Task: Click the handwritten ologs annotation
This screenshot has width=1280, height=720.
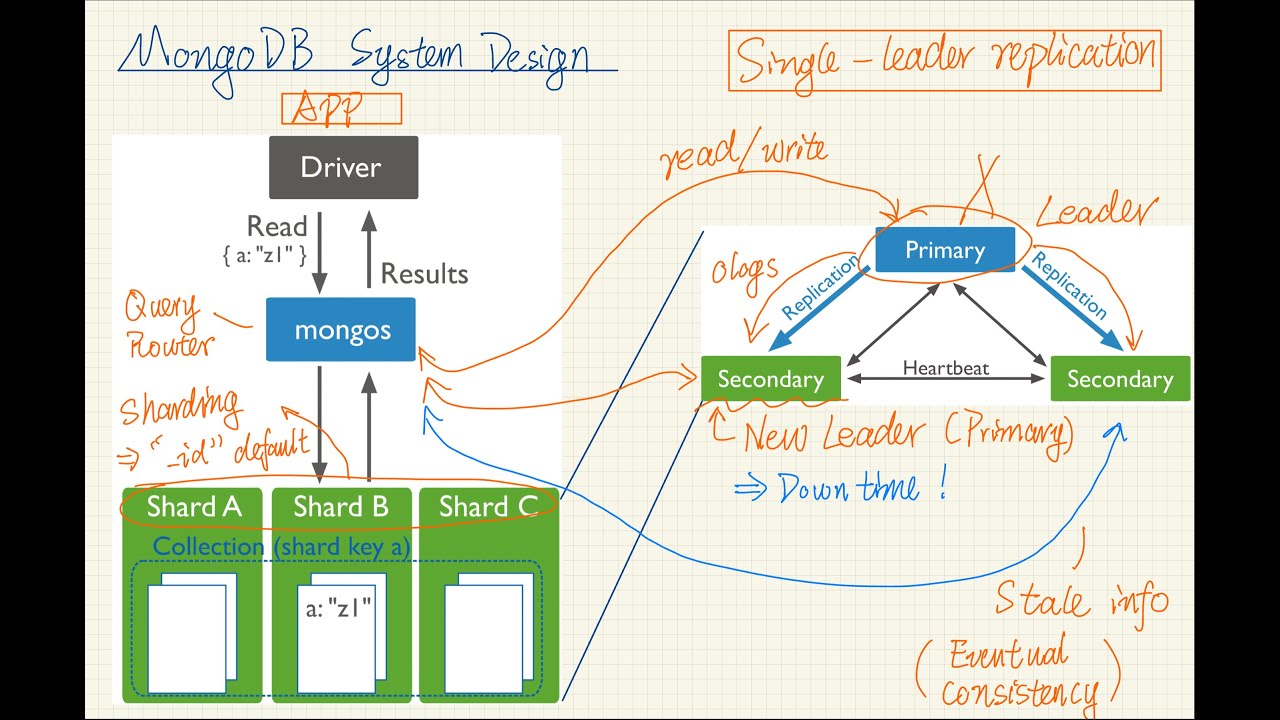Action: tap(745, 270)
